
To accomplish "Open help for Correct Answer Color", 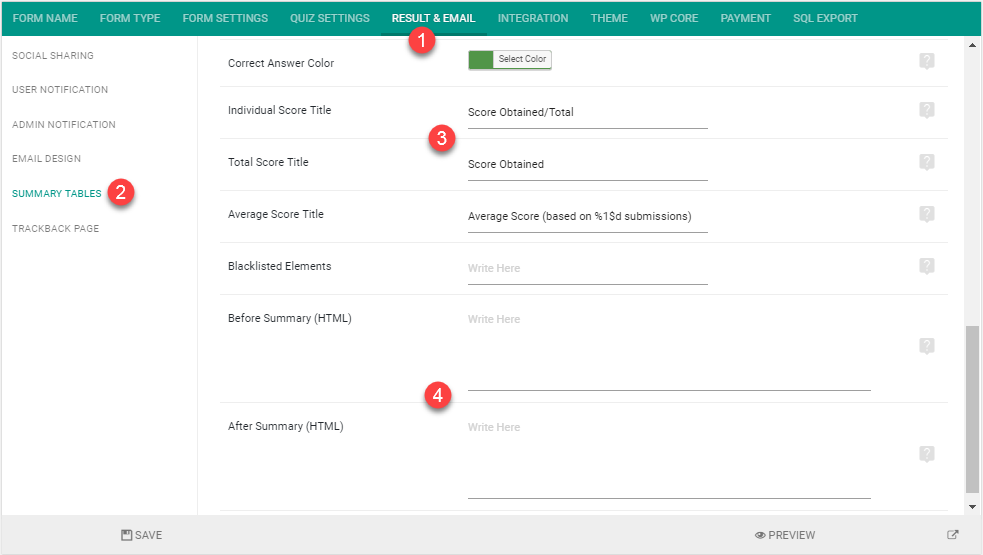I will pyautogui.click(x=927, y=61).
